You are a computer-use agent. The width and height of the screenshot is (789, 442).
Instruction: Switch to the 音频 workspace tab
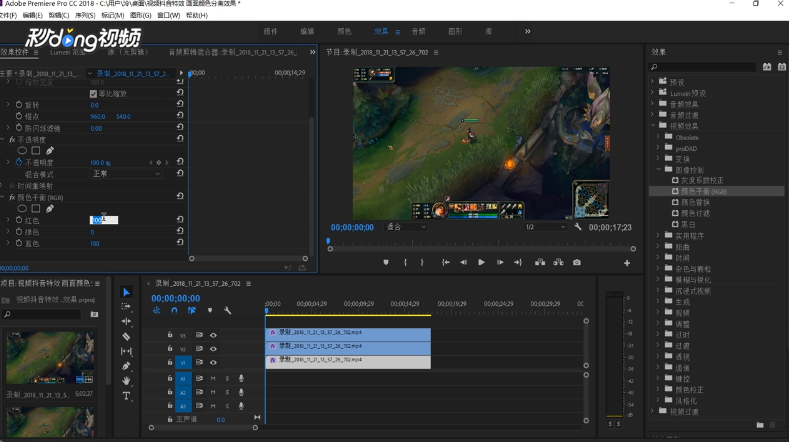(418, 31)
